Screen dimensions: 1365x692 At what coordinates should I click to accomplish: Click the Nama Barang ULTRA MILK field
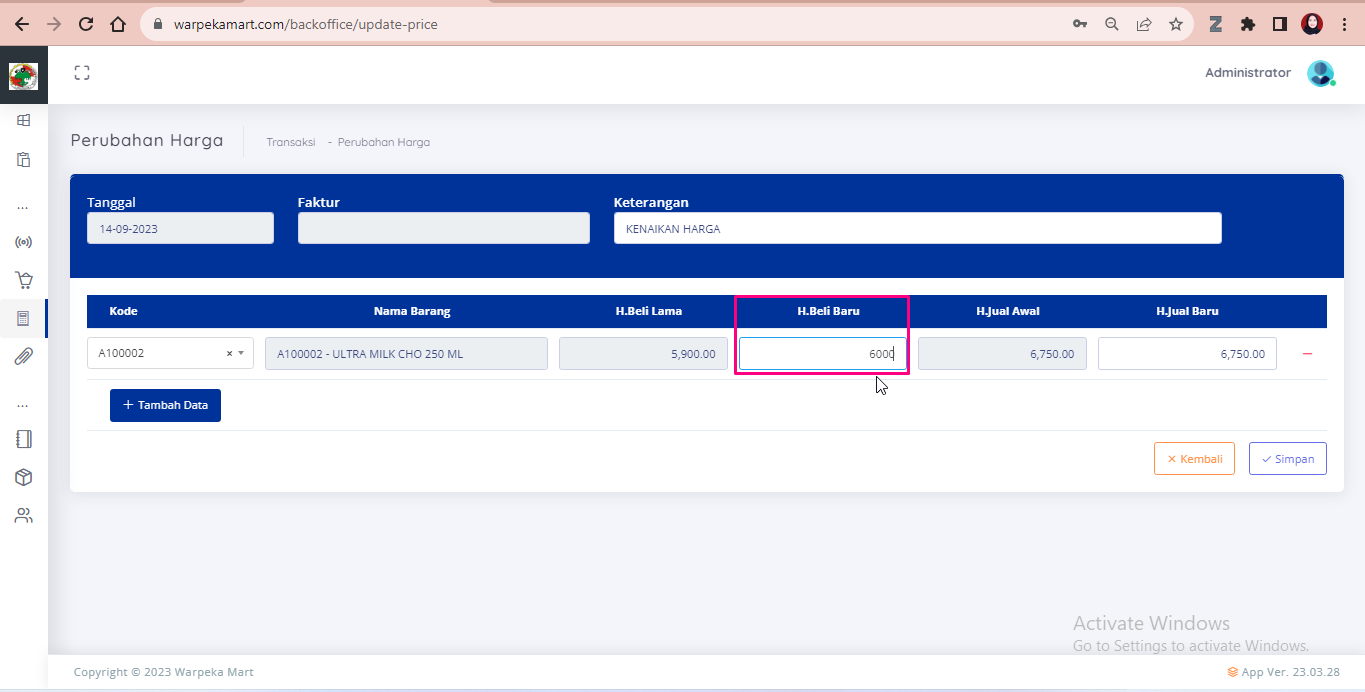coord(406,354)
